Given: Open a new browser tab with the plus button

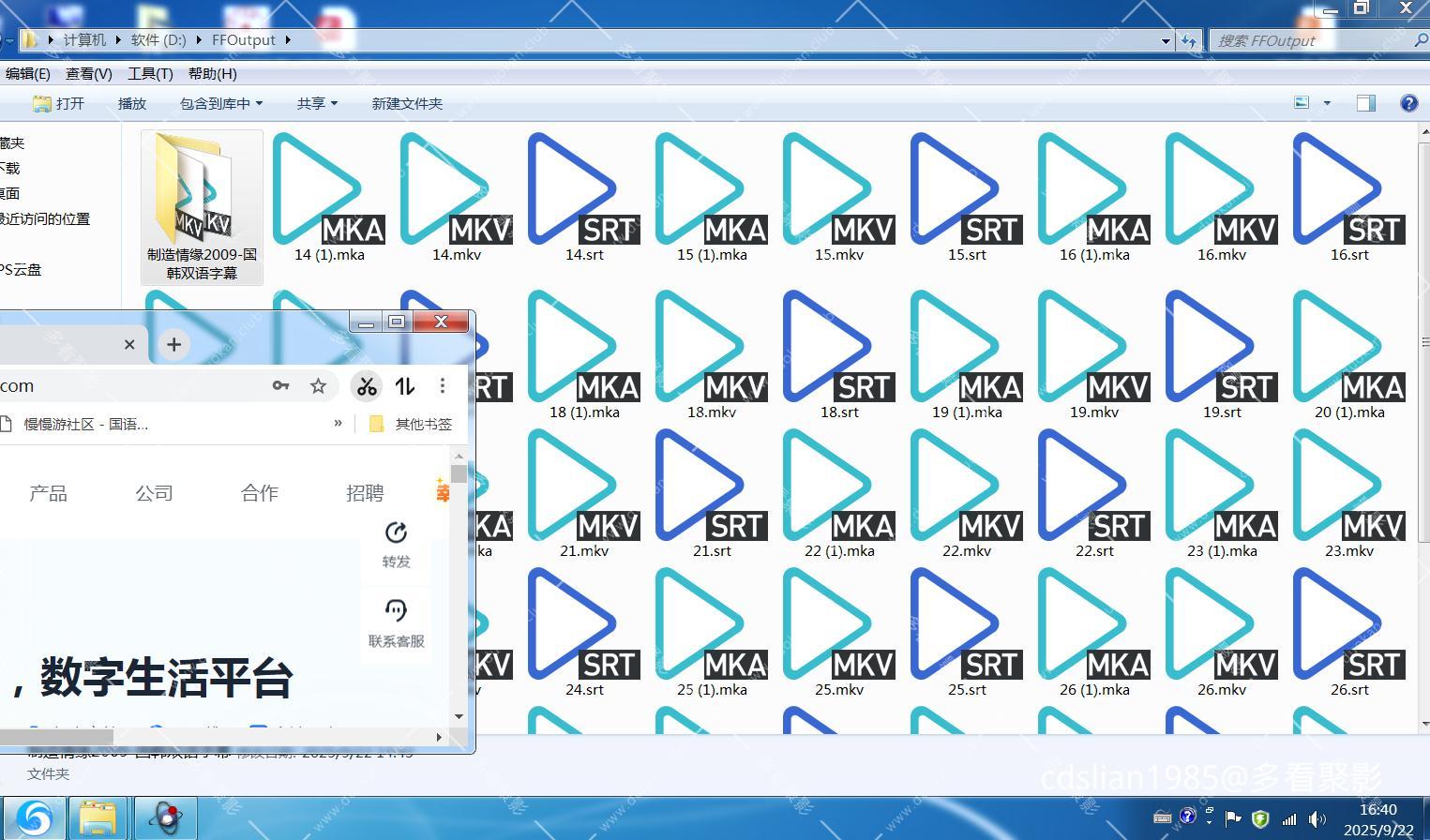Looking at the screenshot, I should 173,344.
